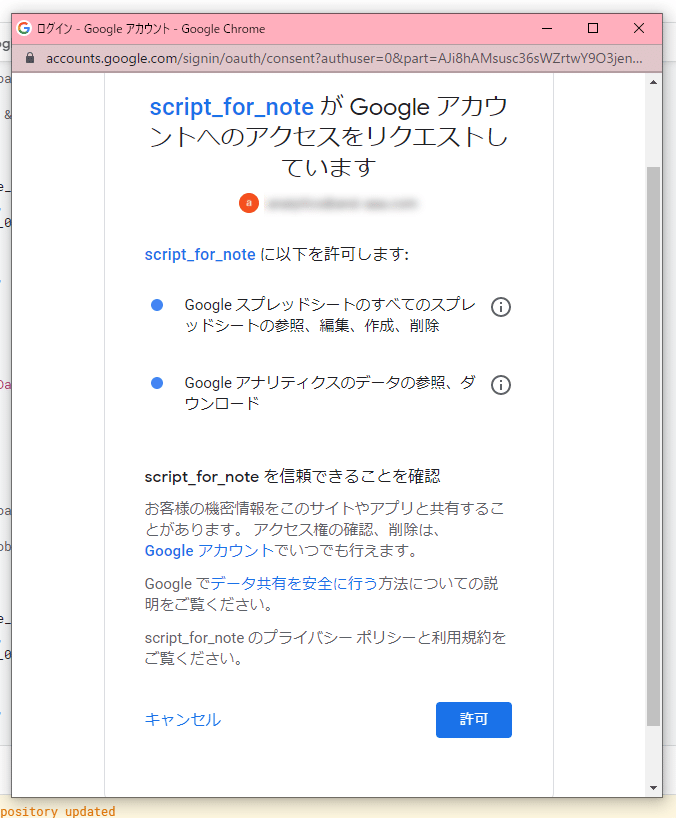676x818 pixels.
Task: Click the scroll up arrow of the scrollbar
Action: pos(654,84)
